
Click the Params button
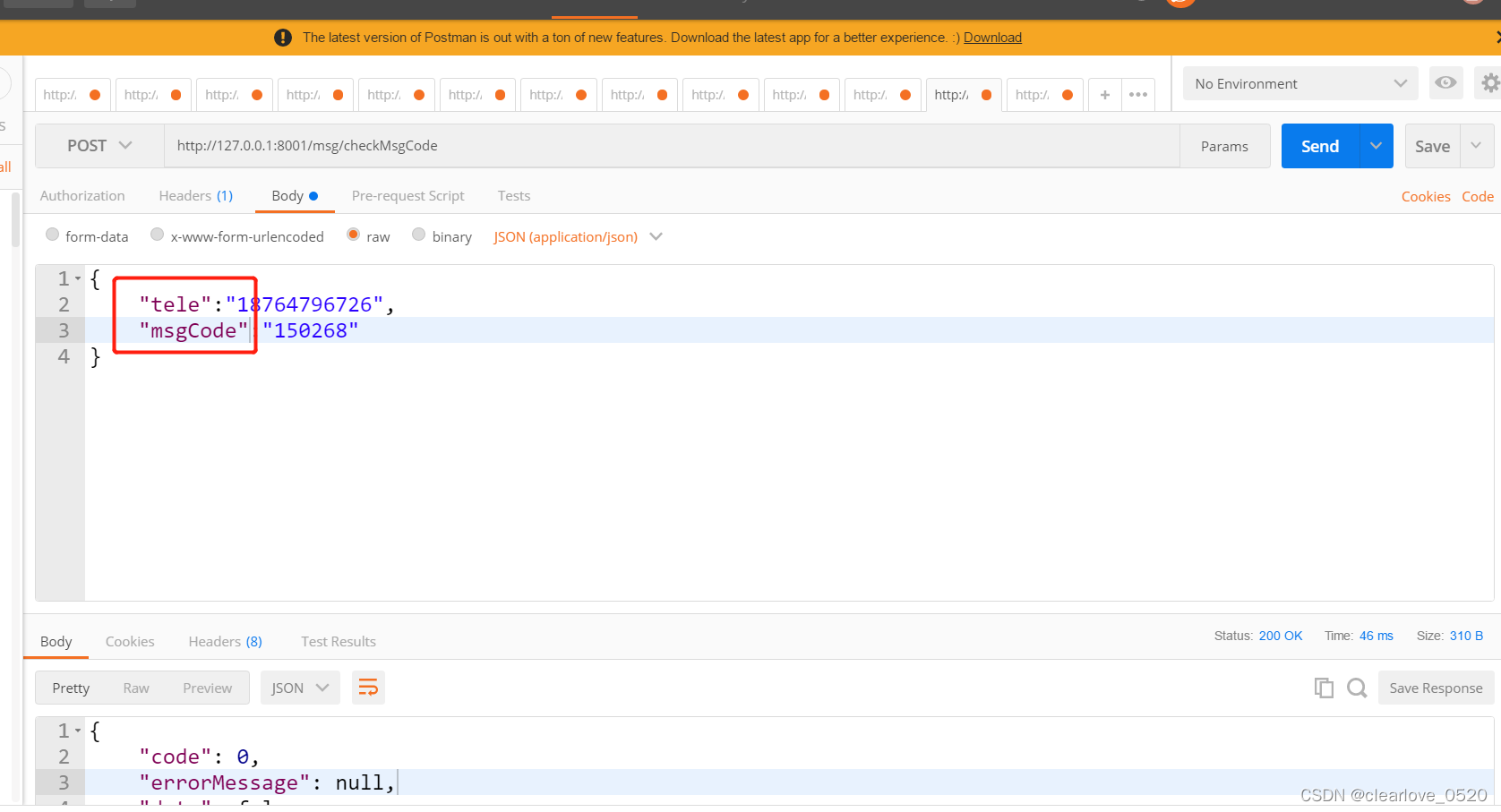coord(1224,146)
